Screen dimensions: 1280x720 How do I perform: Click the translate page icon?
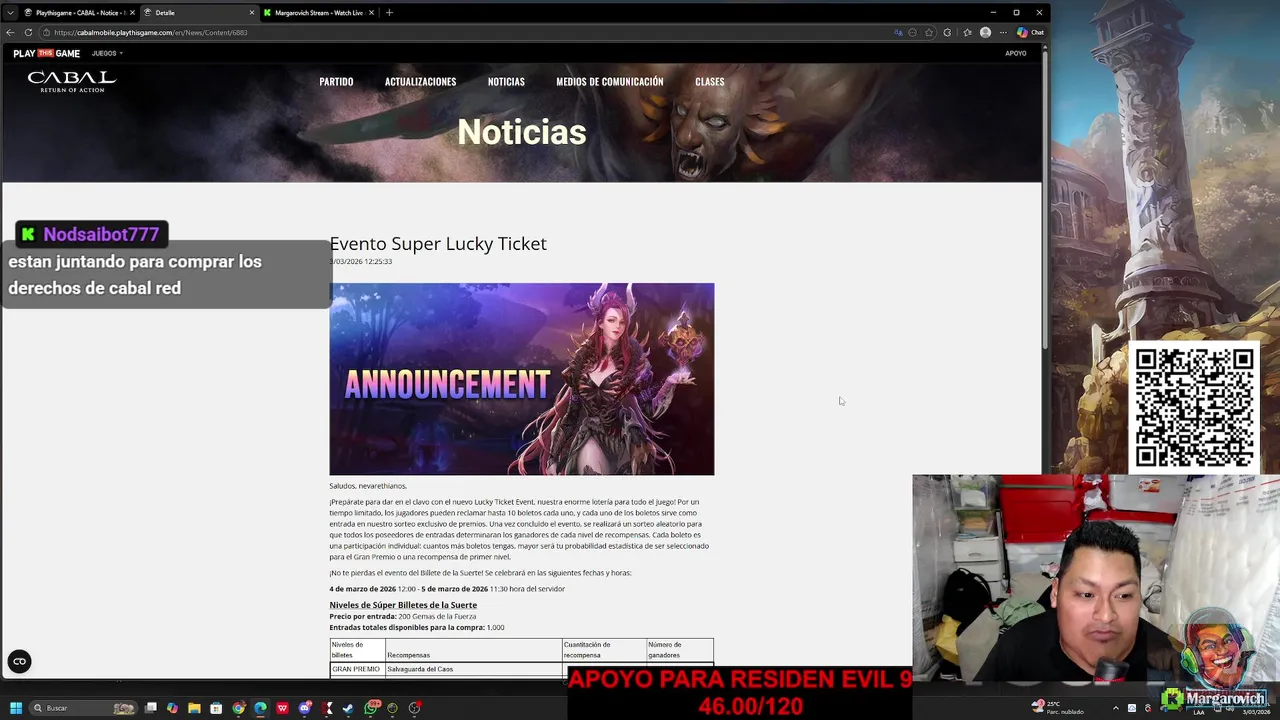898,32
